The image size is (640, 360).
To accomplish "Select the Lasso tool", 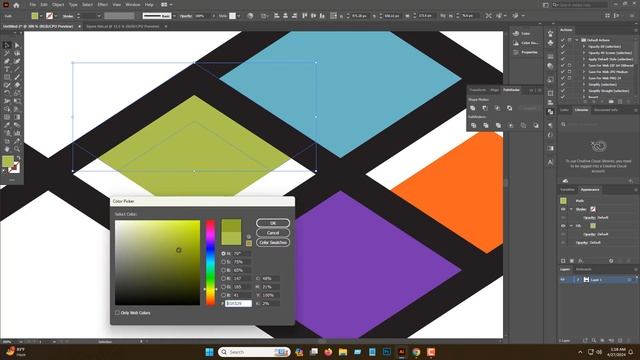I will 17,53.
